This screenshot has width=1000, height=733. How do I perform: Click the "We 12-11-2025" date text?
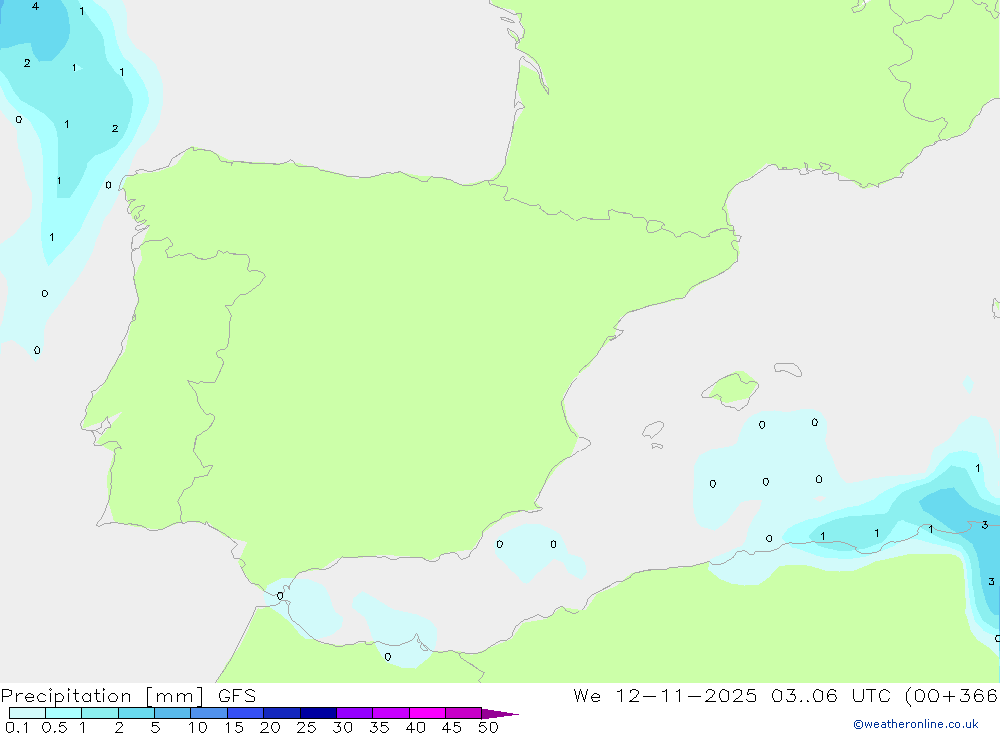pos(665,695)
